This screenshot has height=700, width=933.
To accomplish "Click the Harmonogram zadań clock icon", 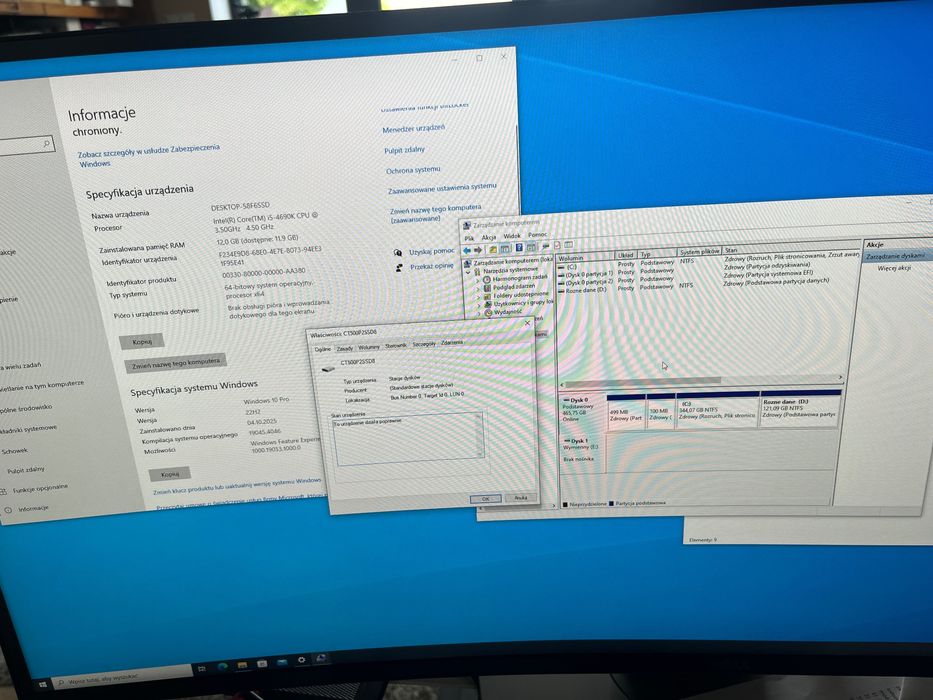I will click(x=487, y=279).
